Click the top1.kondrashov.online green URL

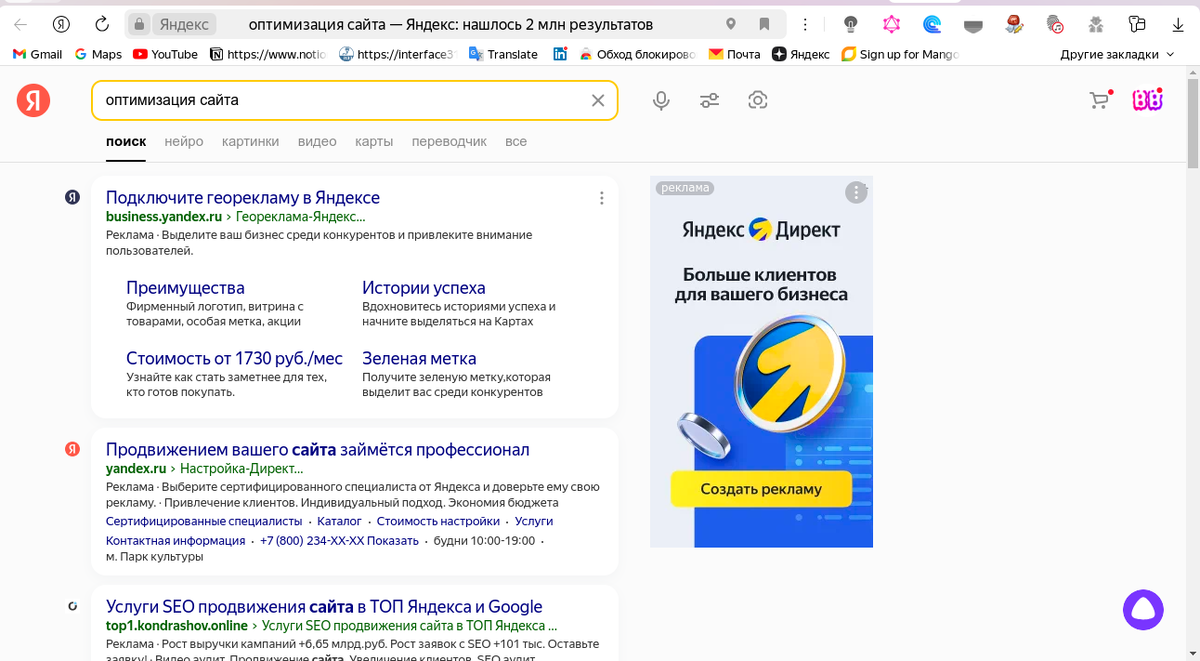[176, 625]
